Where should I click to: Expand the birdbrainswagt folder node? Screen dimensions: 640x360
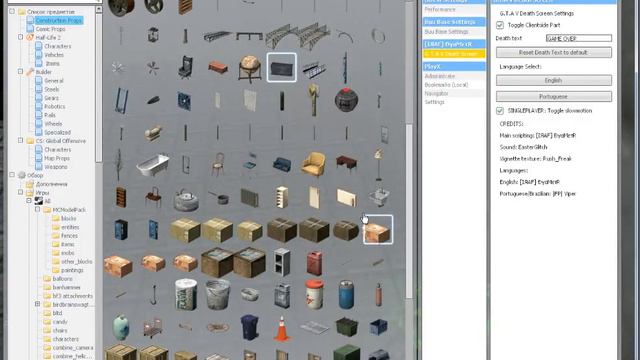[38, 304]
